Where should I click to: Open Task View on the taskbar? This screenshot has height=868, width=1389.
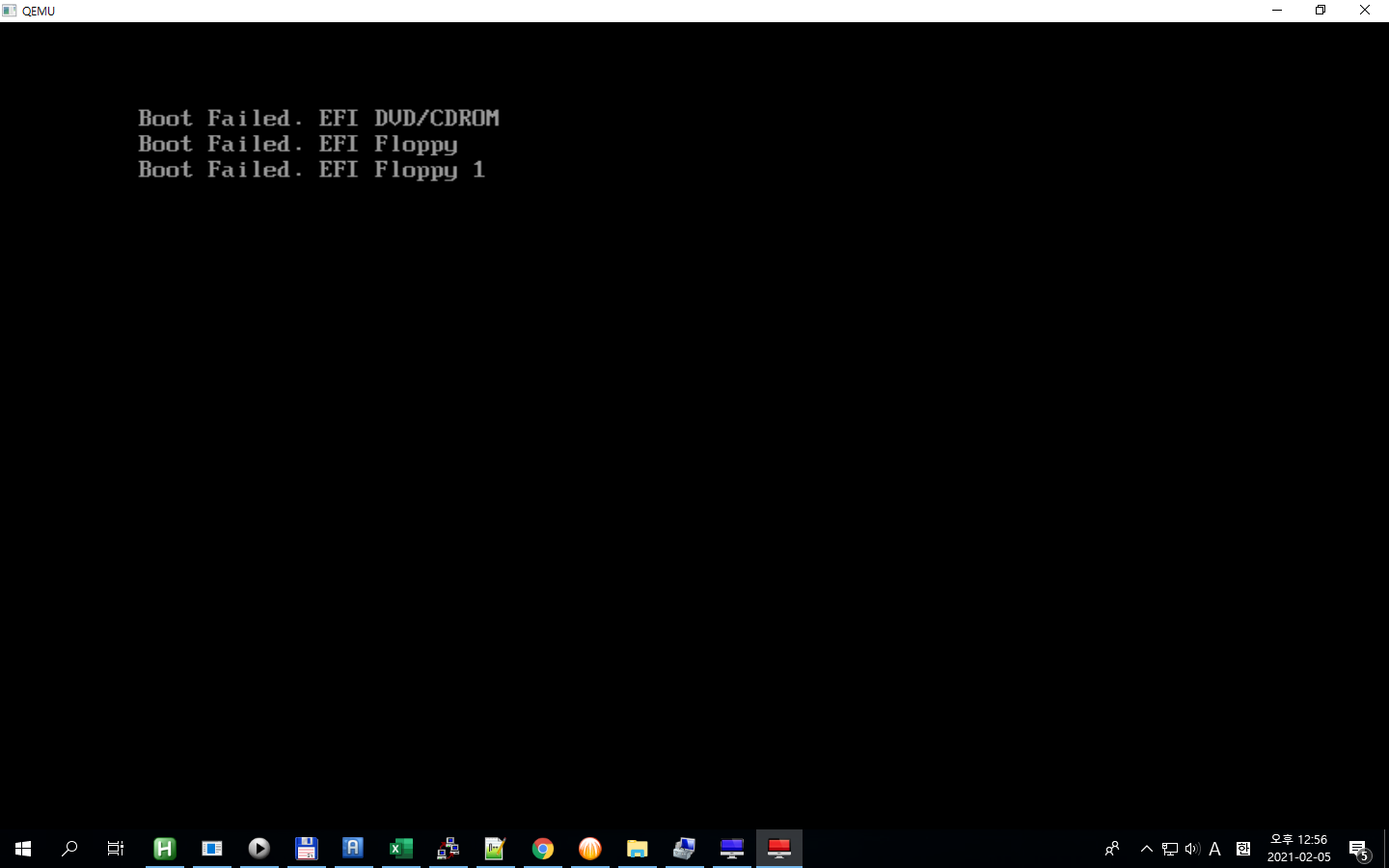click(x=116, y=849)
